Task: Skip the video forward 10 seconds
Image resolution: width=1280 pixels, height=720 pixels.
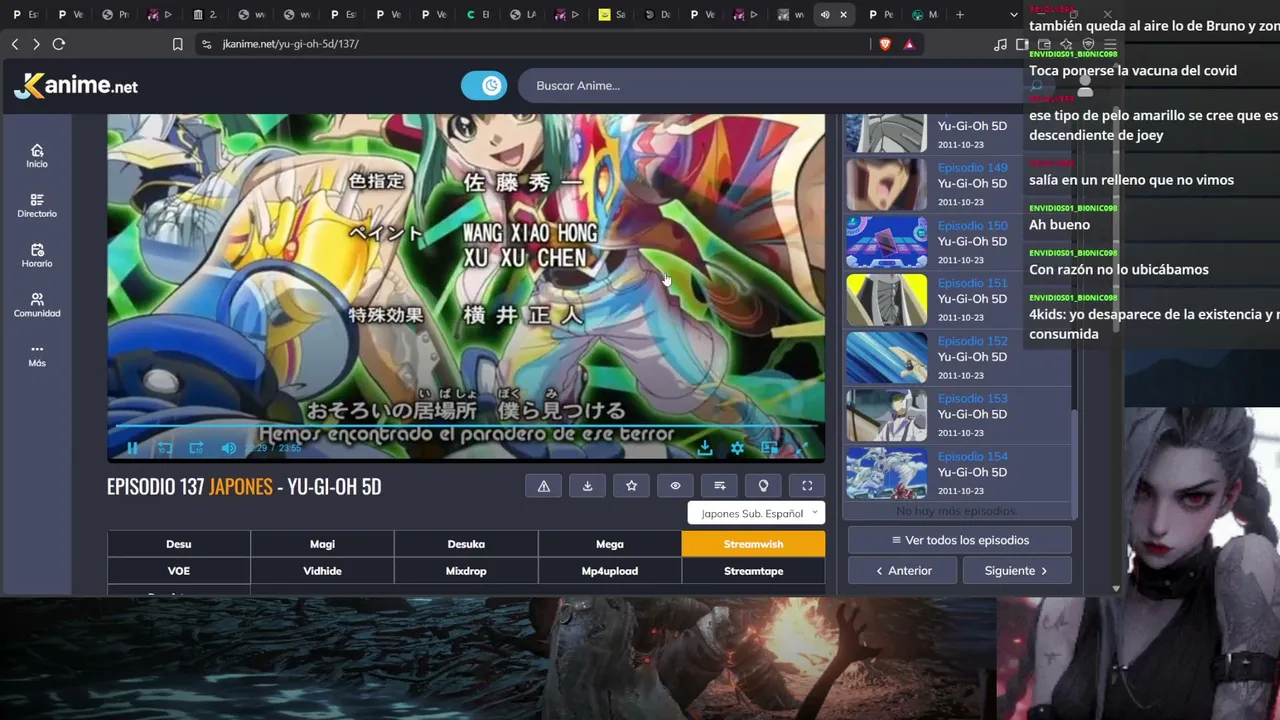Action: (x=196, y=448)
